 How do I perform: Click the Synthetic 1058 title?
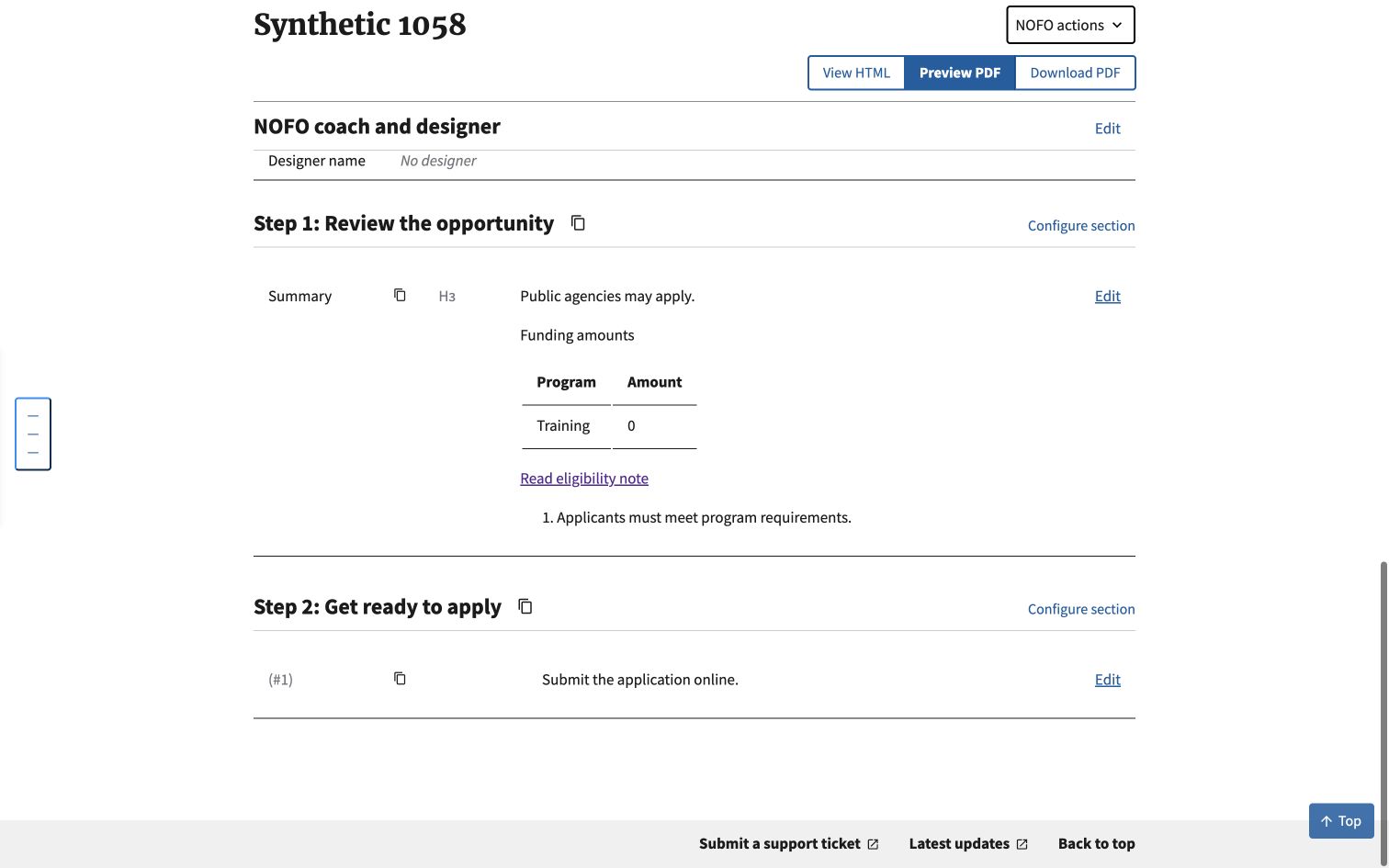pos(360,25)
